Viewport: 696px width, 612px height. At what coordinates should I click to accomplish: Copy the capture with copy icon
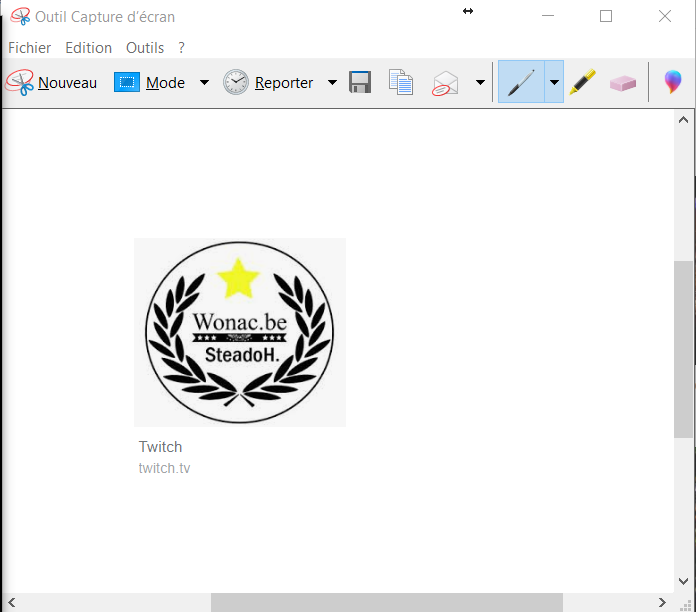[x=401, y=82]
